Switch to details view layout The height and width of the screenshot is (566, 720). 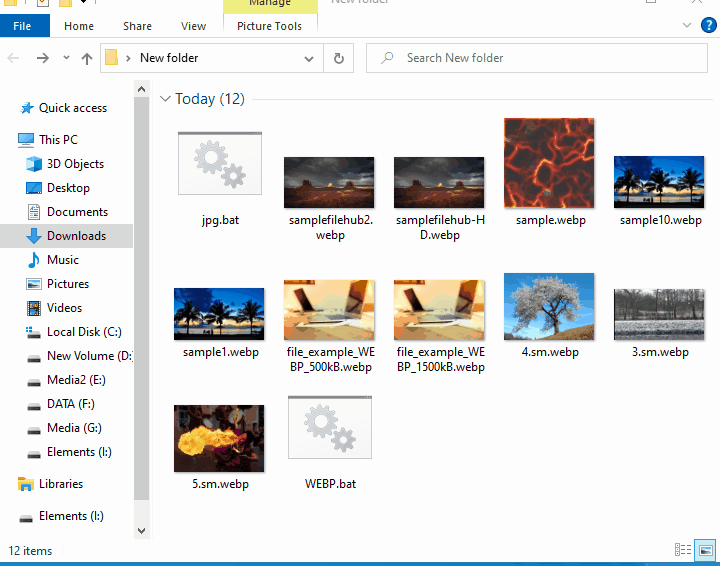(683, 550)
